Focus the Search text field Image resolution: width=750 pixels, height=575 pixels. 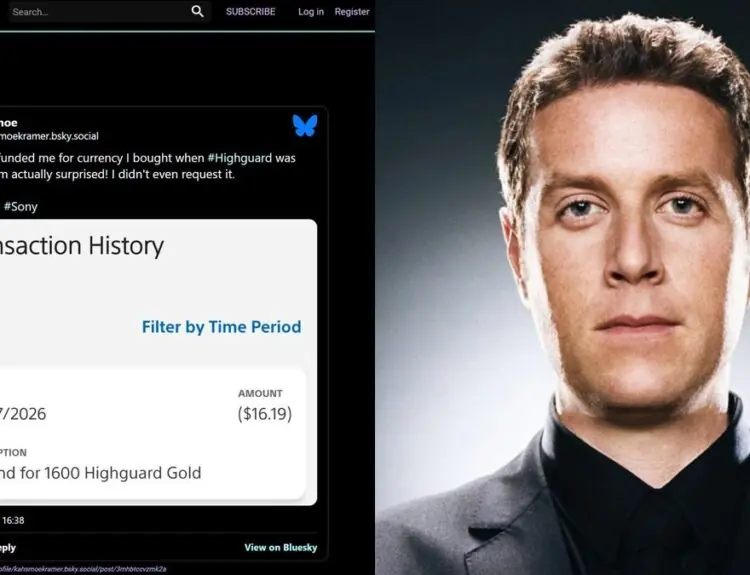[98, 11]
